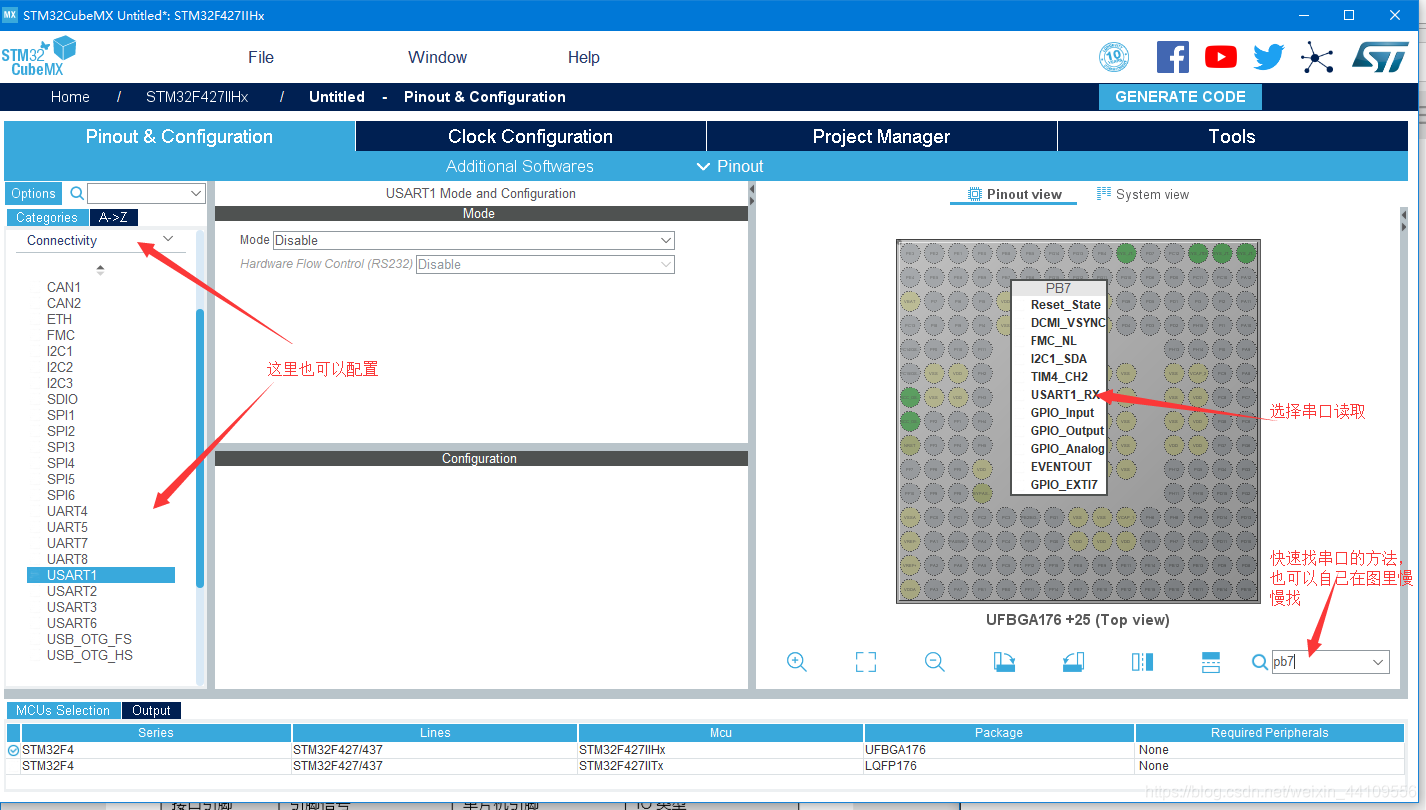Click the zoom out magnifier icon

pyautogui.click(x=935, y=662)
